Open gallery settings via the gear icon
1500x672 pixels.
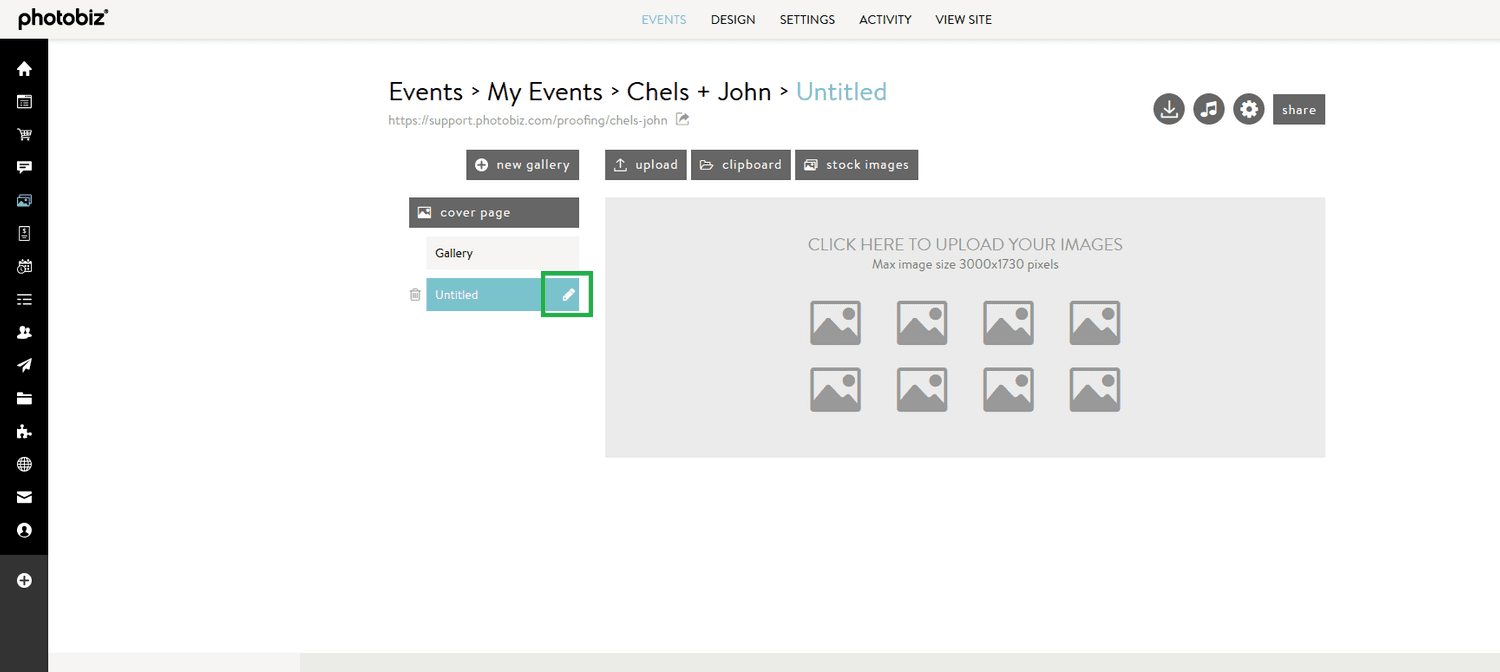1248,109
